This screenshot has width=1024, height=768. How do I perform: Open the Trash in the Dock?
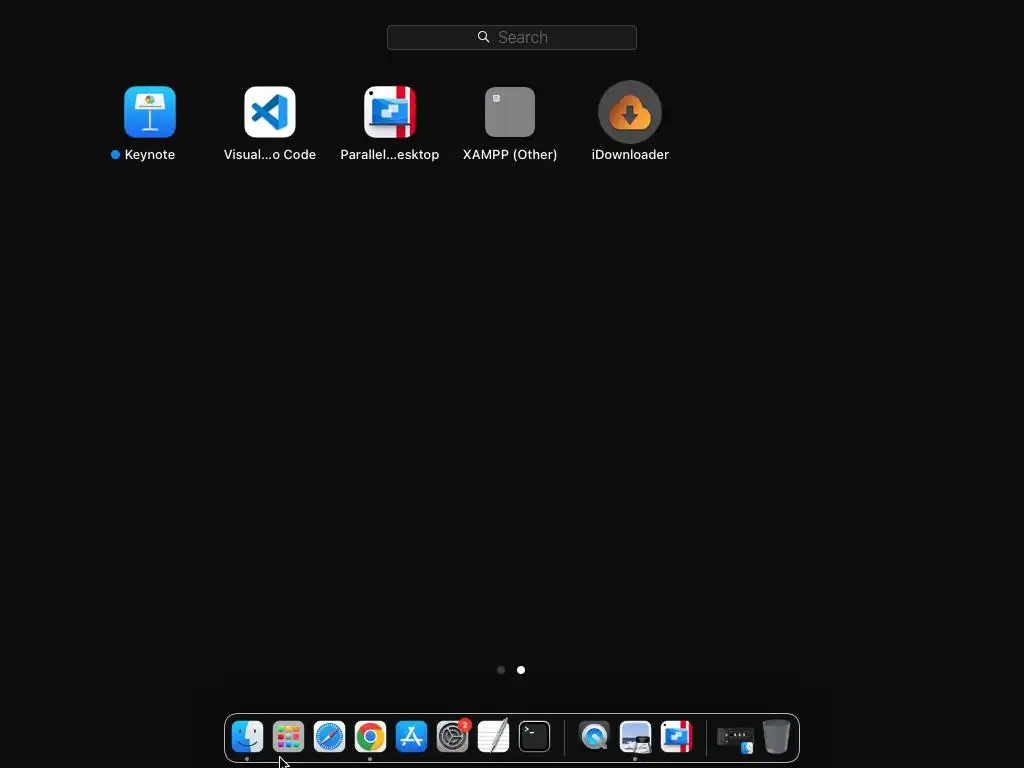(776, 737)
